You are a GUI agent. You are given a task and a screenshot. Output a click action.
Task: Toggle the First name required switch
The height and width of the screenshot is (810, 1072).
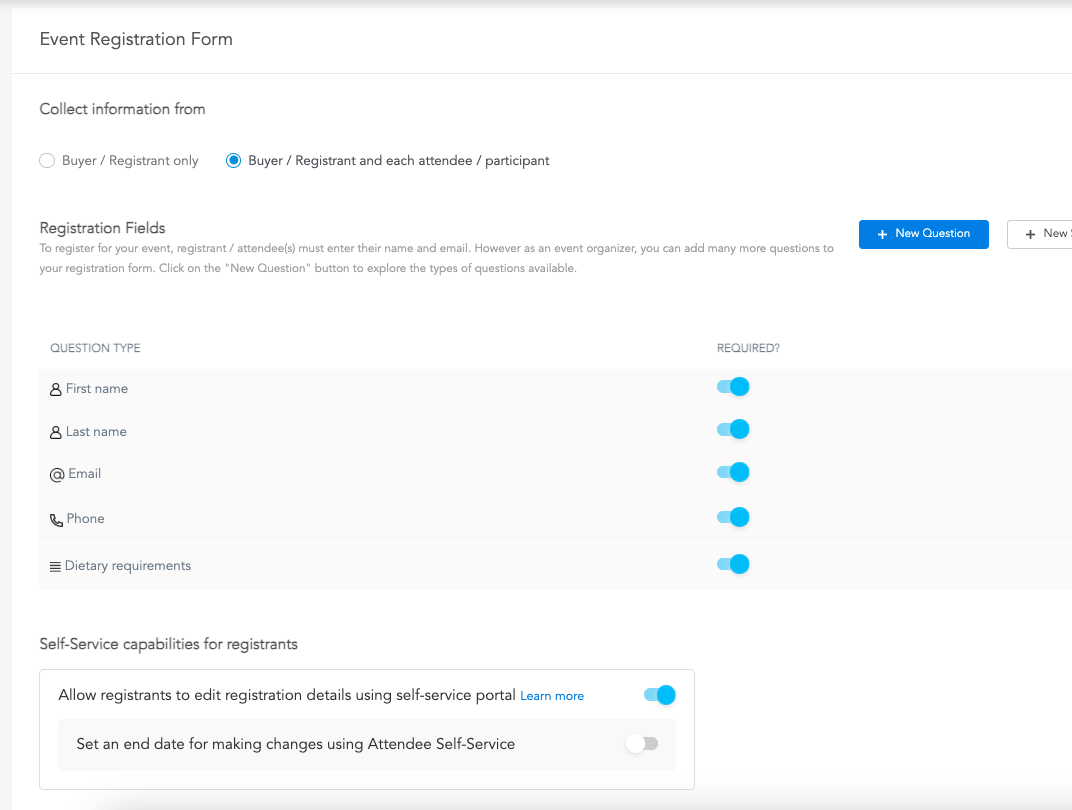(733, 387)
